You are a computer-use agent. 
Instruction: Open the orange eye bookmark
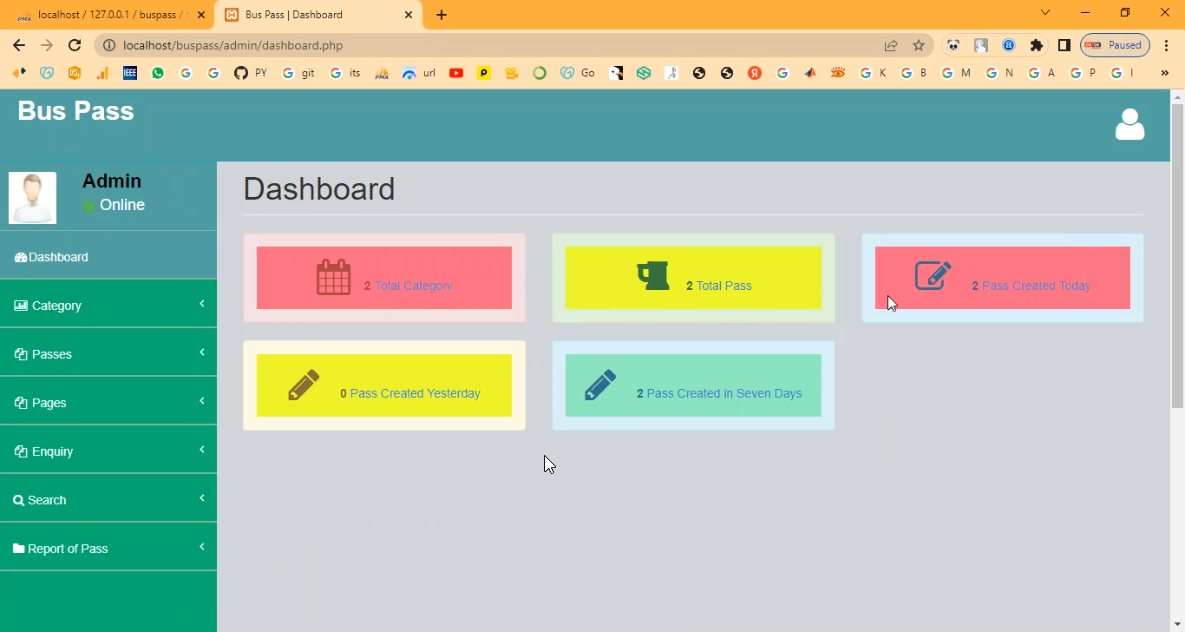(837, 73)
